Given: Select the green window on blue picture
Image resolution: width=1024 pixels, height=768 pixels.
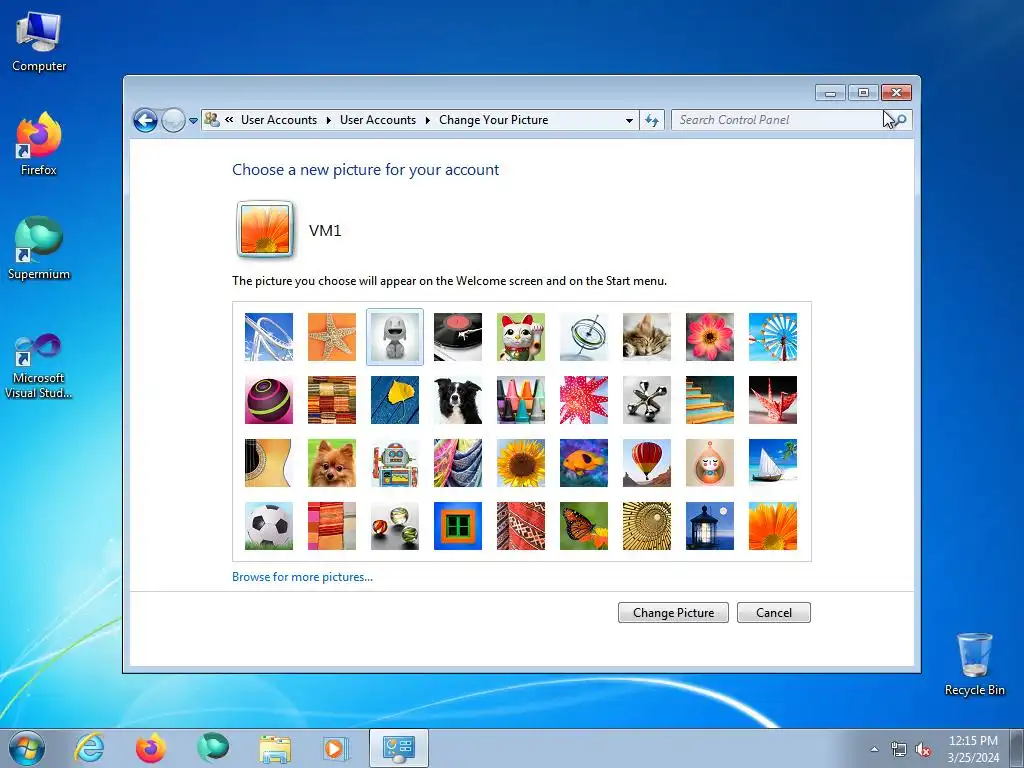Looking at the screenshot, I should click(458, 526).
